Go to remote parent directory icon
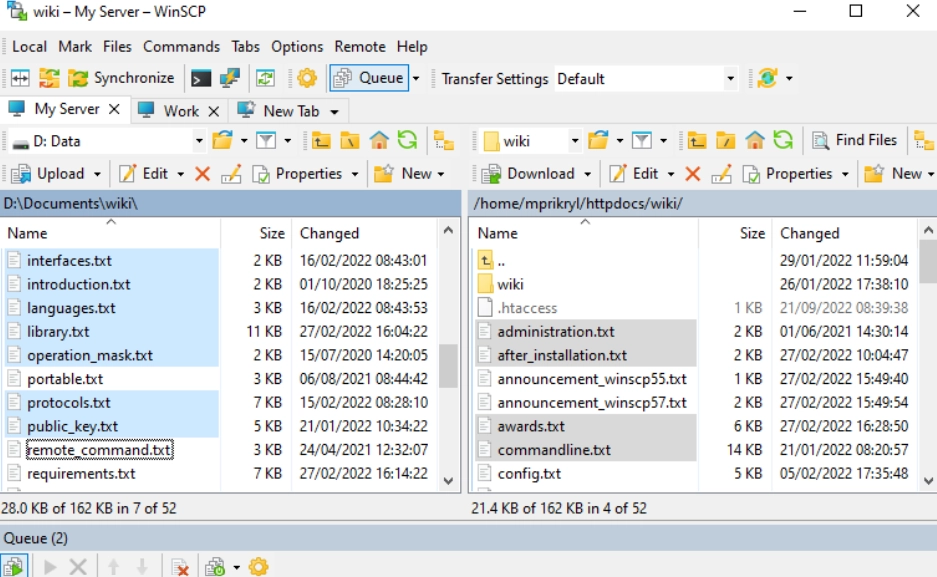Viewport: 937px width, 577px height. click(697, 141)
